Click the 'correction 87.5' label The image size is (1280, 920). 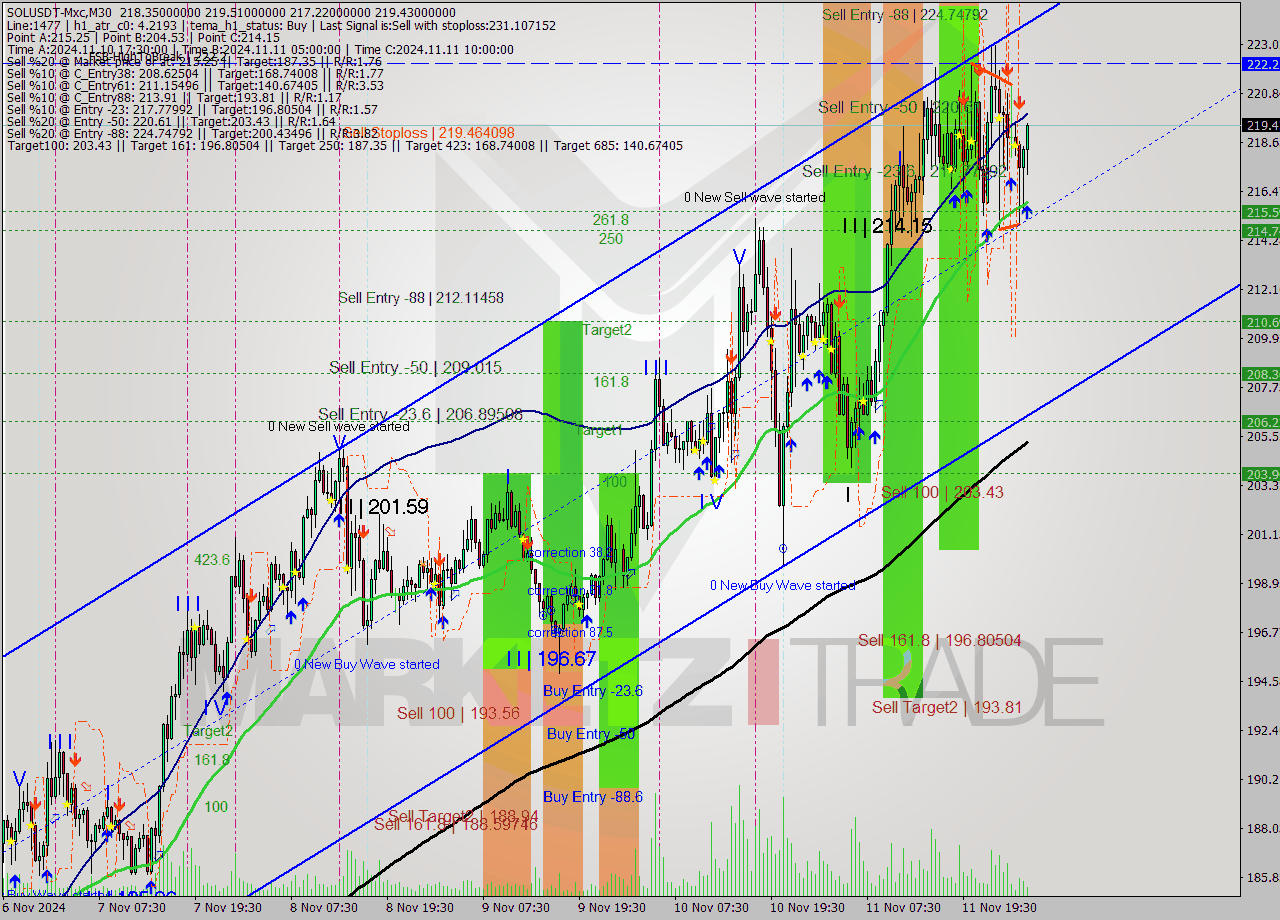571,632
